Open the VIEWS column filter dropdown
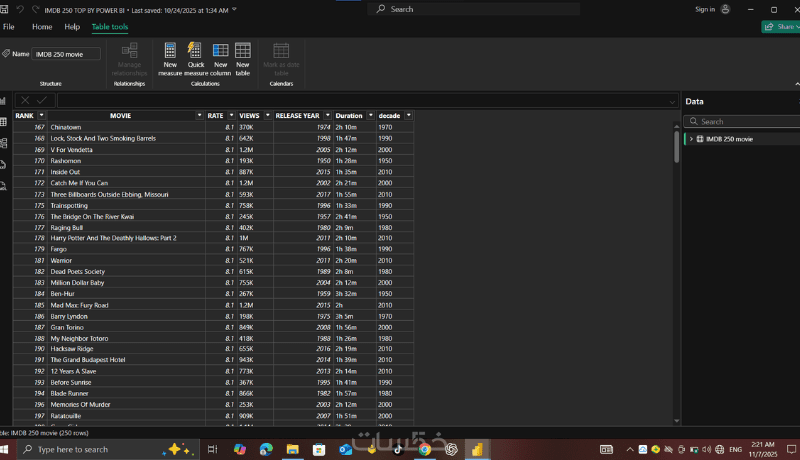 coord(267,116)
